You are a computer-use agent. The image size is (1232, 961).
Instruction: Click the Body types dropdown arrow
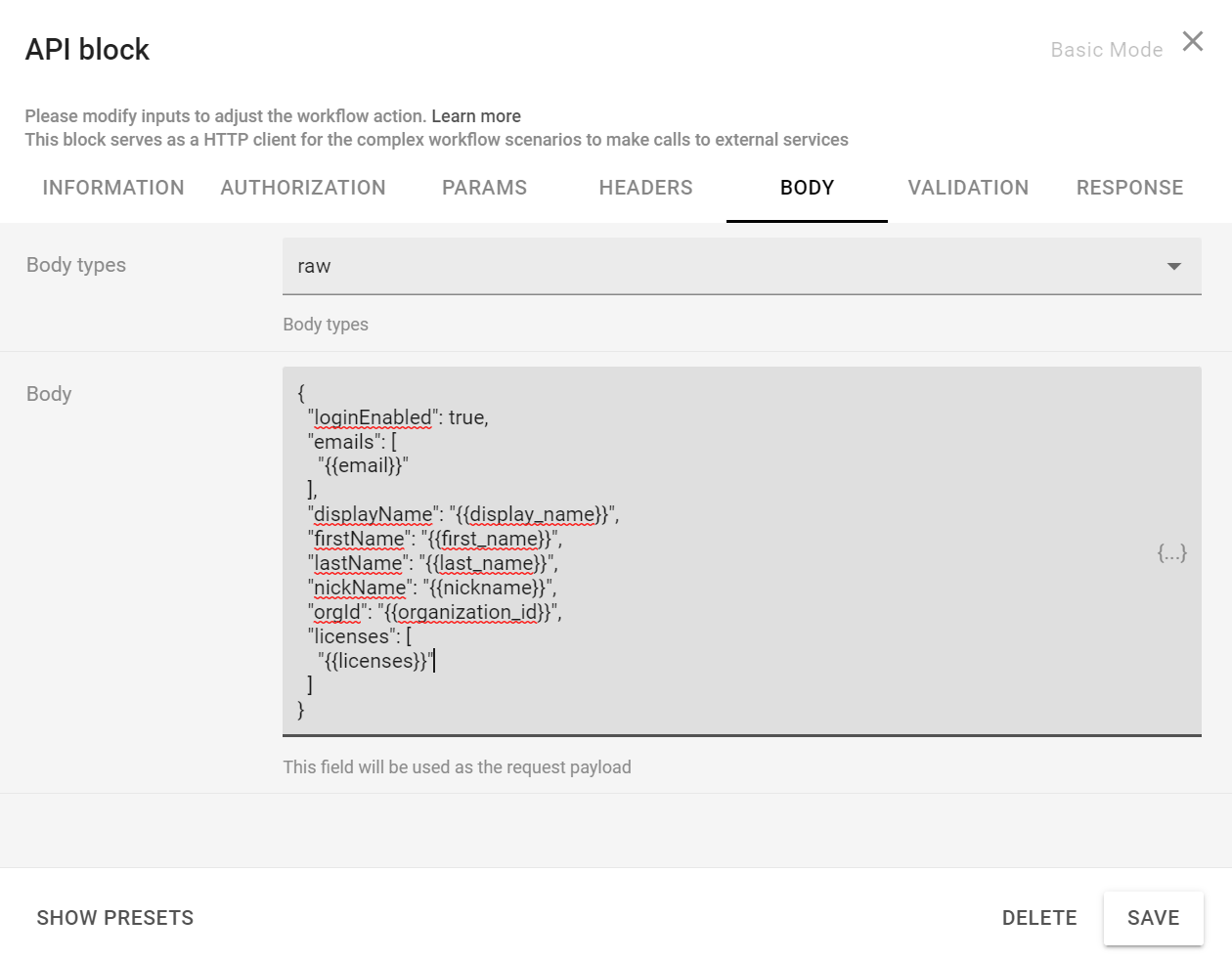click(1173, 266)
